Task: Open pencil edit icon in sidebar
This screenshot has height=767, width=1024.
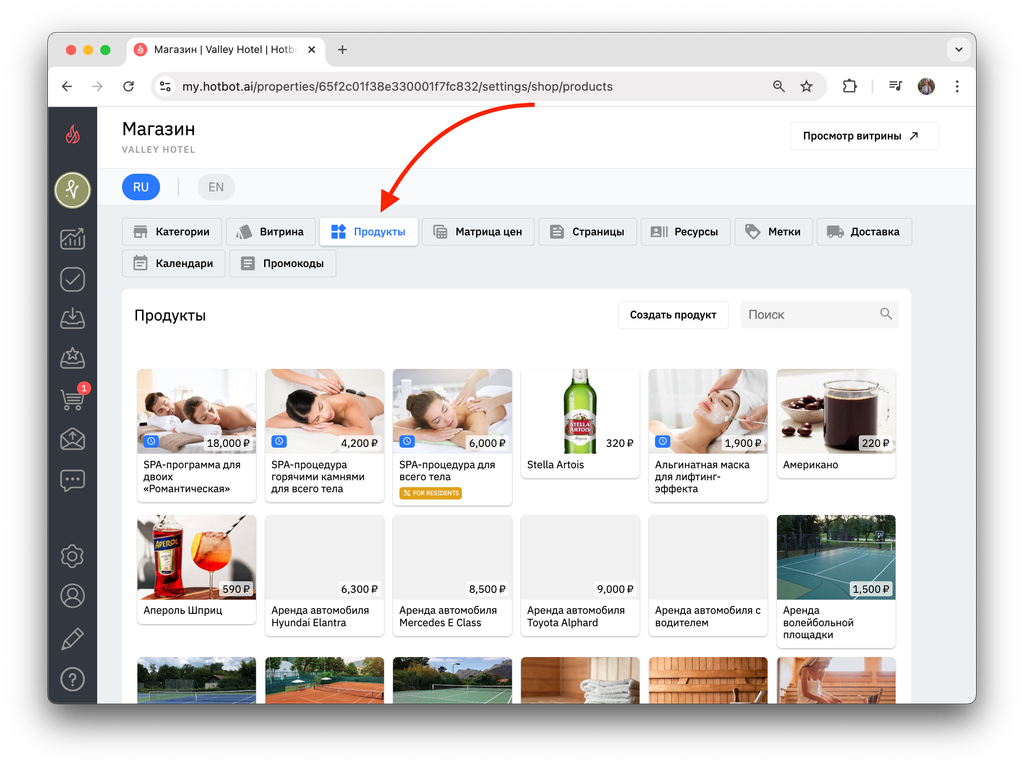Action: coord(72,638)
